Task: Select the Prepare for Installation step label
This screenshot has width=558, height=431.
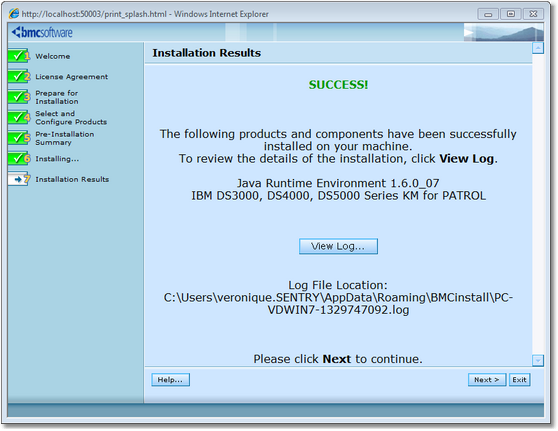Action: coord(57,97)
